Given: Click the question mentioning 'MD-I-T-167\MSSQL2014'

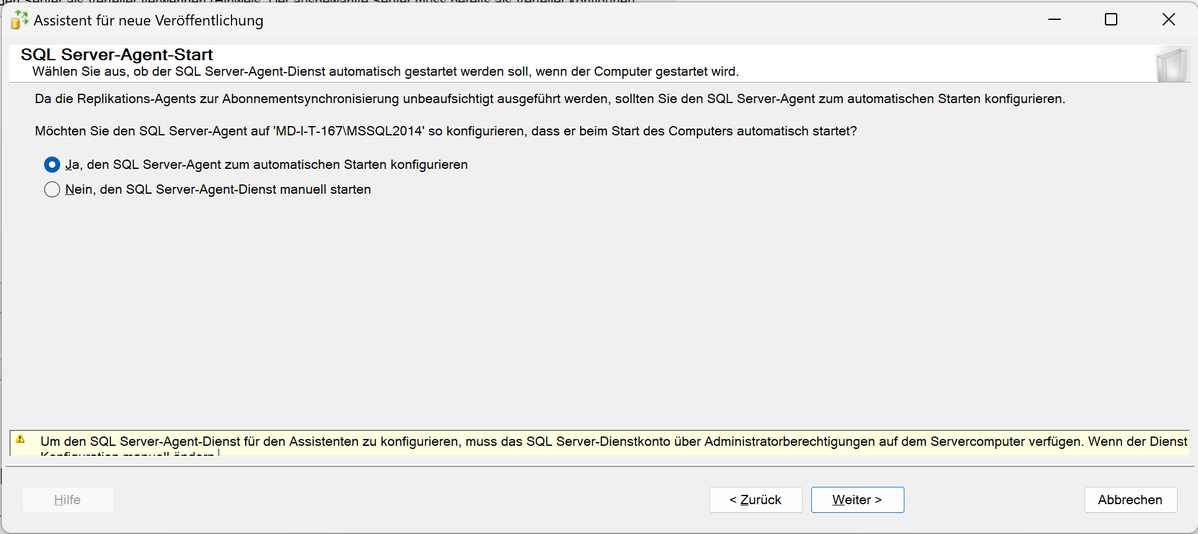Looking at the screenshot, I should coord(445,131).
